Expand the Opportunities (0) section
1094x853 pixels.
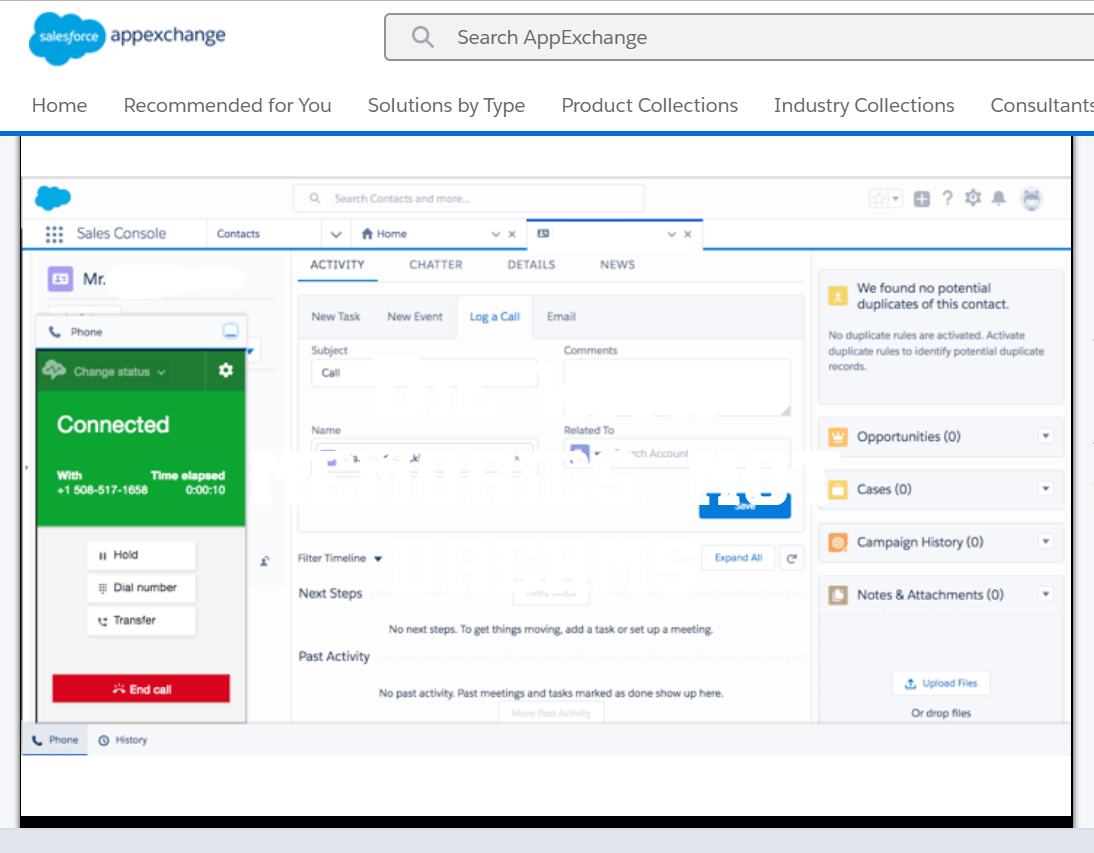[x=1046, y=436]
